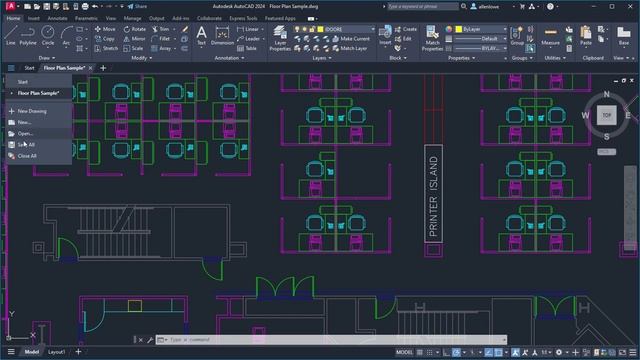The height and width of the screenshot is (360, 640).
Task: Expand the Utilities panel
Action: [x=555, y=58]
